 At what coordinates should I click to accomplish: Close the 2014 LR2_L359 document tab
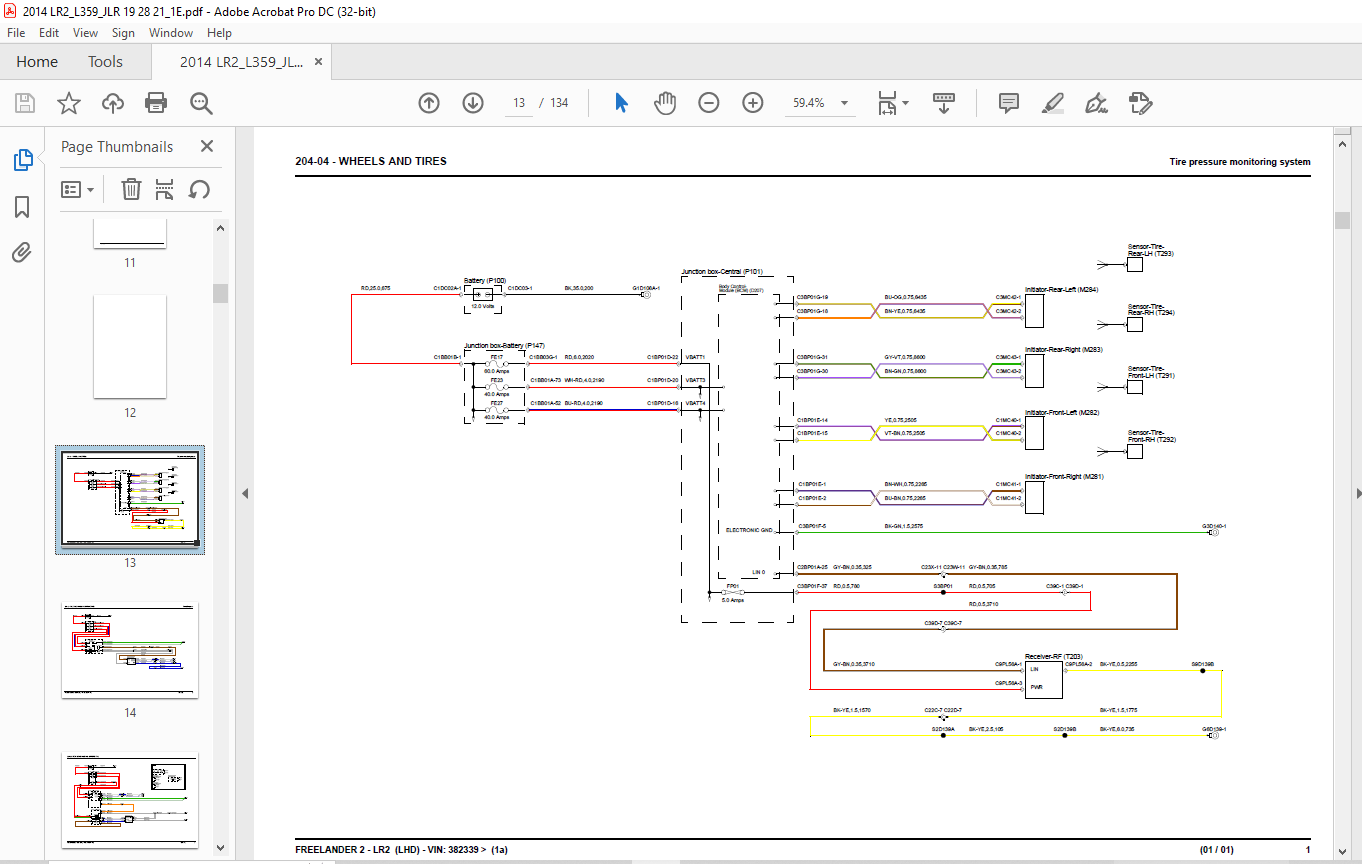318,62
